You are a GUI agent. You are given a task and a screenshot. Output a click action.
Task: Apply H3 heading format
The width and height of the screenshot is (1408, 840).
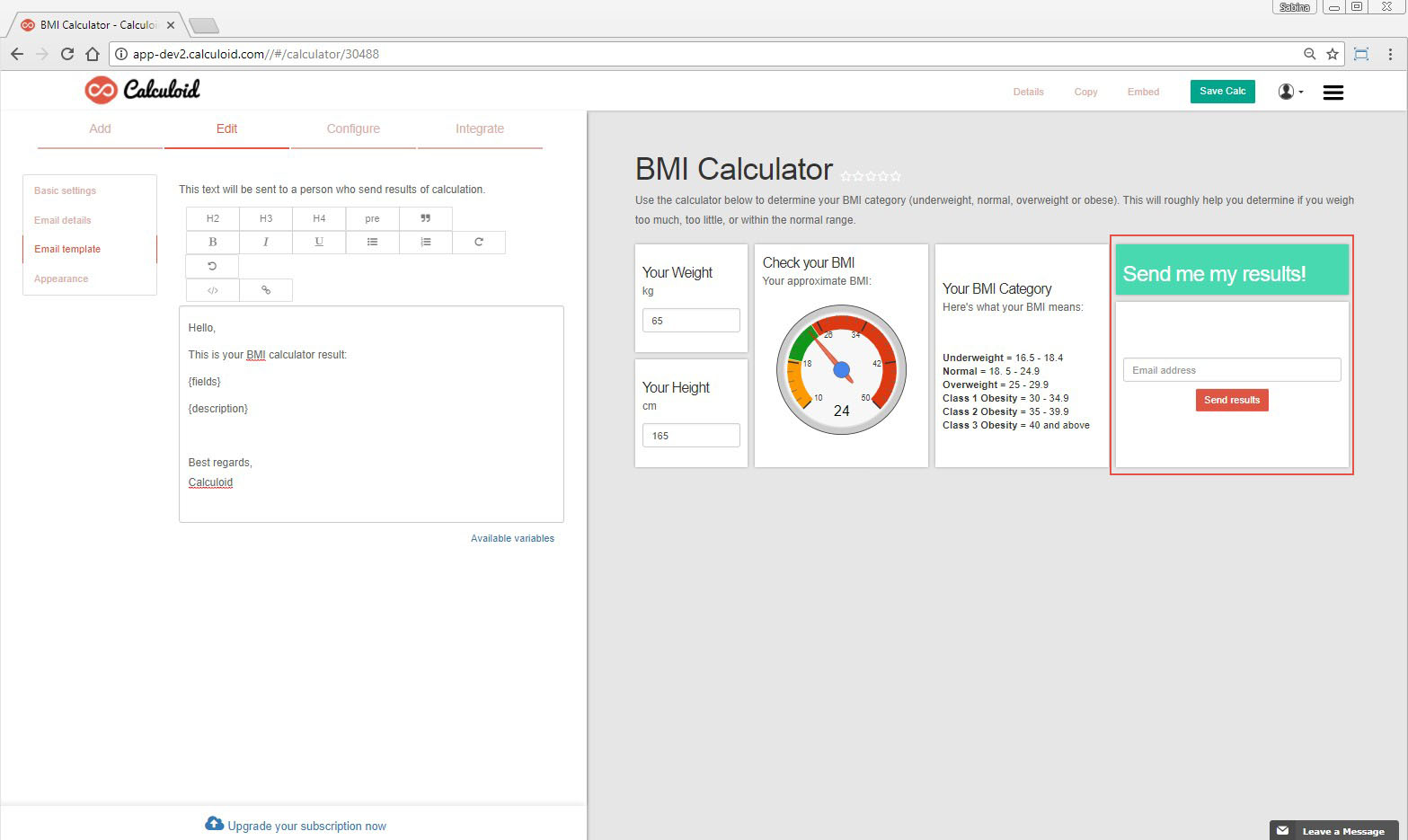[x=266, y=218]
